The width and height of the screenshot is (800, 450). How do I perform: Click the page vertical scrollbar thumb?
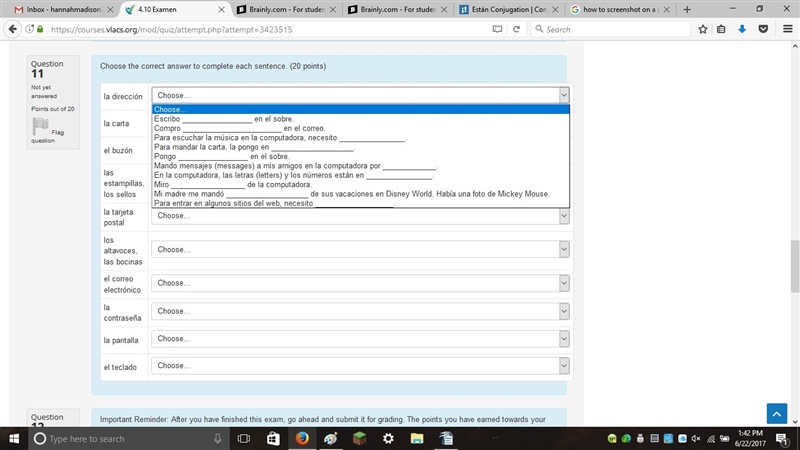click(794, 266)
